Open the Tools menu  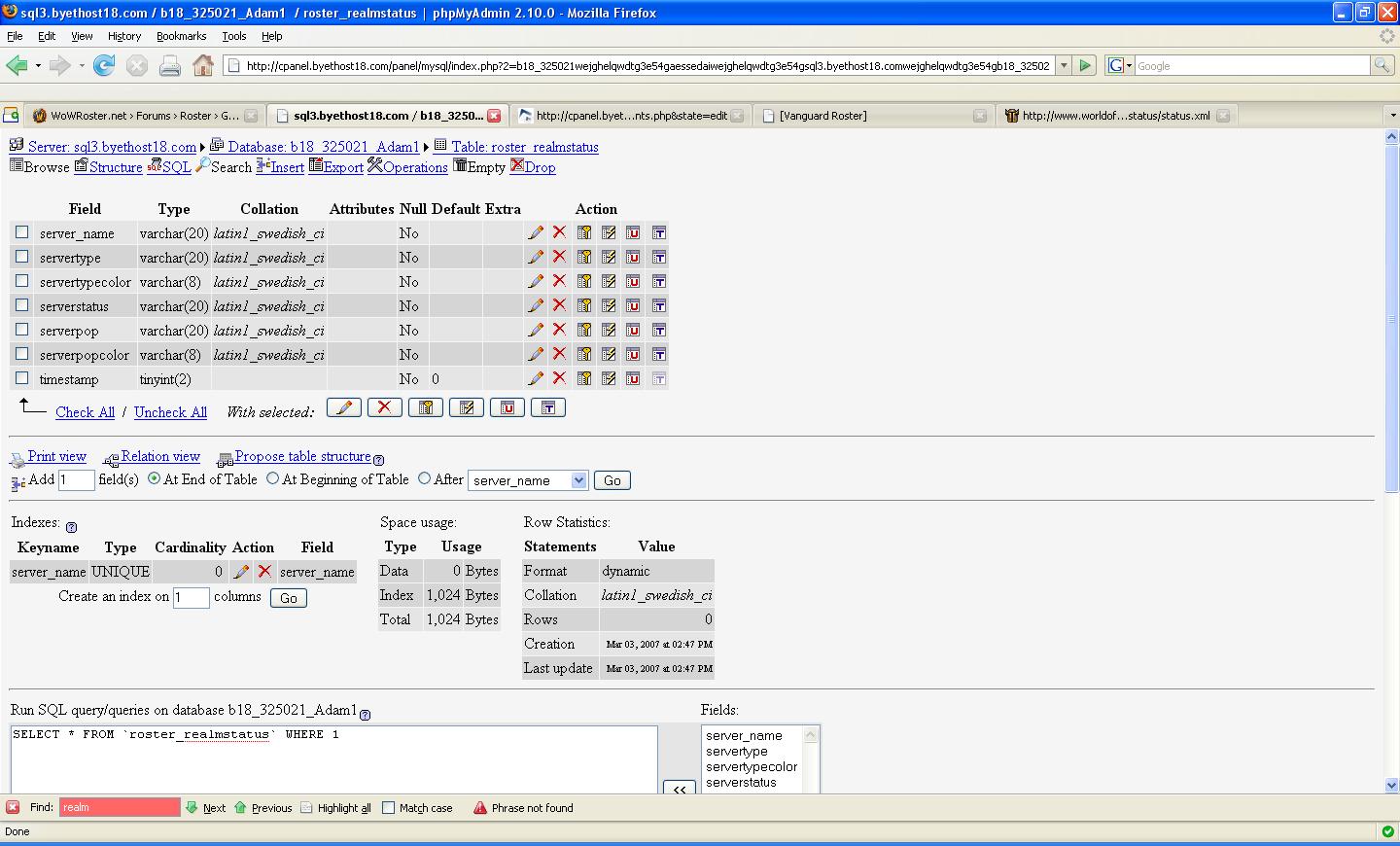tap(234, 36)
